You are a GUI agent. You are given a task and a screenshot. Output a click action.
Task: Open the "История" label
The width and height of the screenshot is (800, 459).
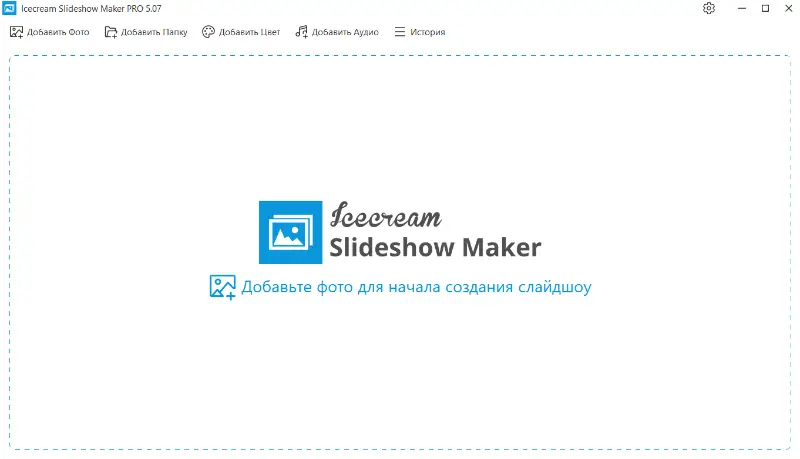[x=428, y=32]
